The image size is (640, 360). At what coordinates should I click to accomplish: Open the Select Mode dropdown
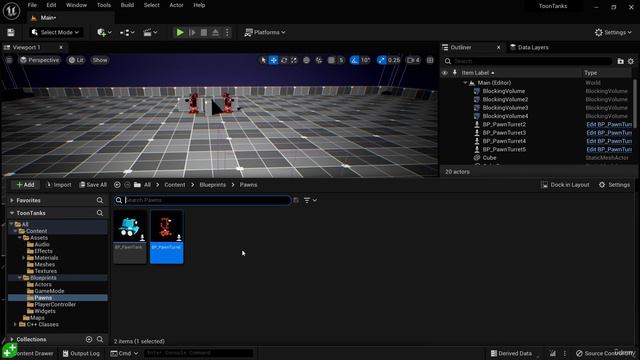click(x=56, y=32)
